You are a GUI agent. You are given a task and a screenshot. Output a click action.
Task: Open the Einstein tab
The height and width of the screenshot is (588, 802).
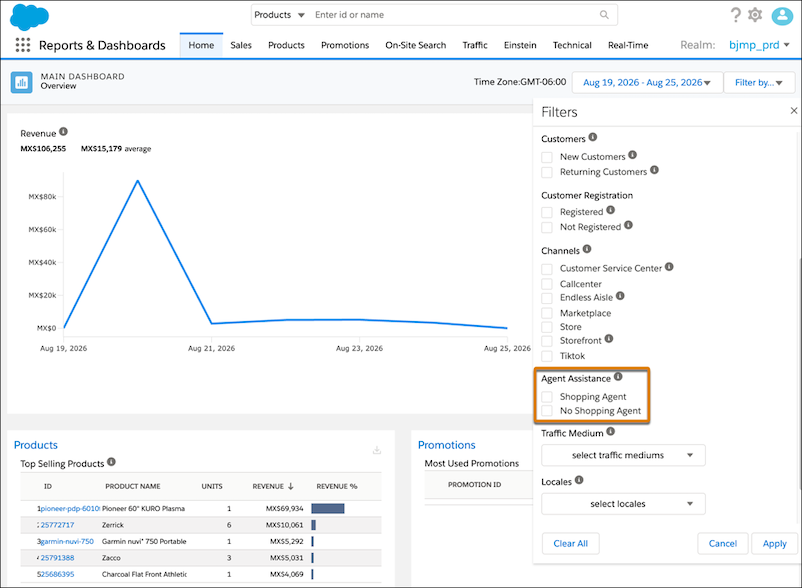(x=520, y=45)
